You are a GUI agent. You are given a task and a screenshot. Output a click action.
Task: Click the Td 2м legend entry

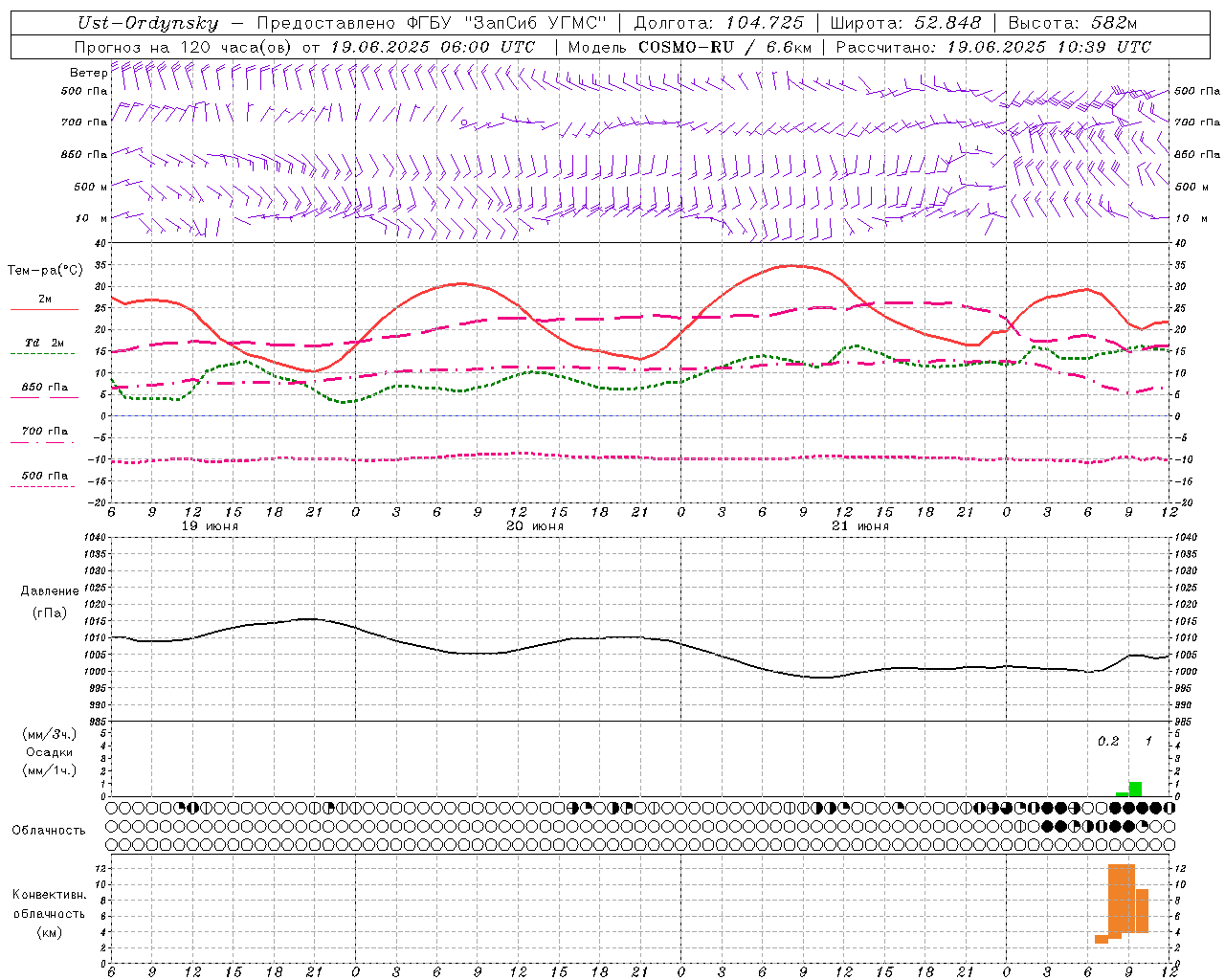(45, 343)
